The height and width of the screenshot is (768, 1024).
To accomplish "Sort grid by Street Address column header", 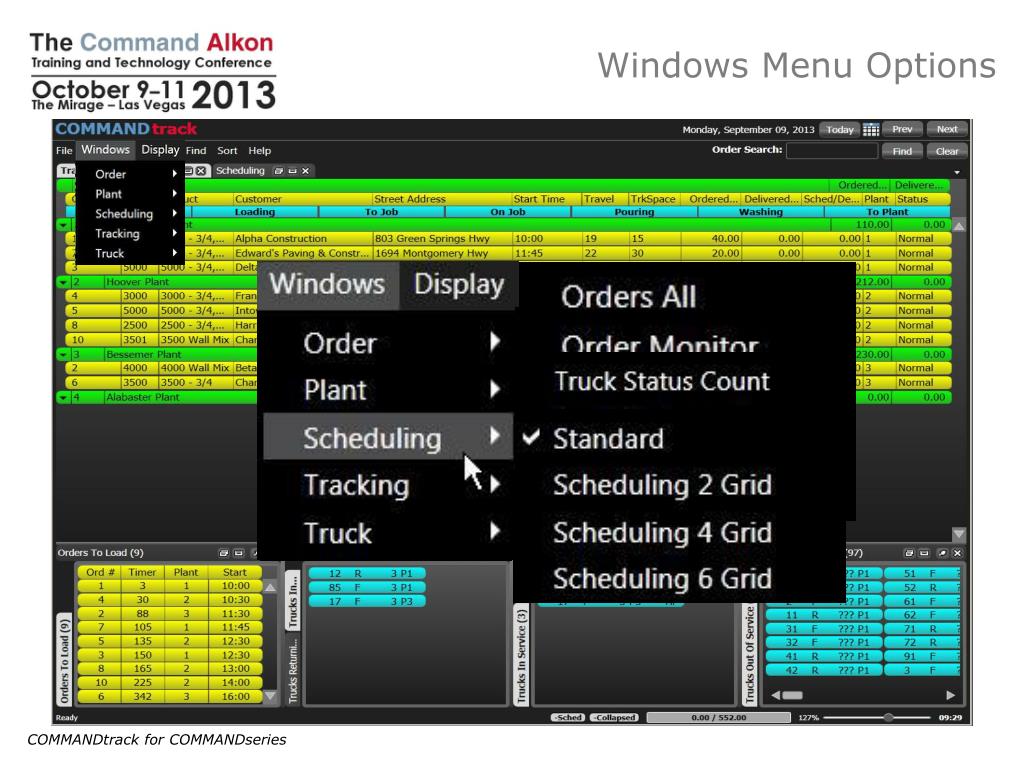I will pyautogui.click(x=441, y=199).
